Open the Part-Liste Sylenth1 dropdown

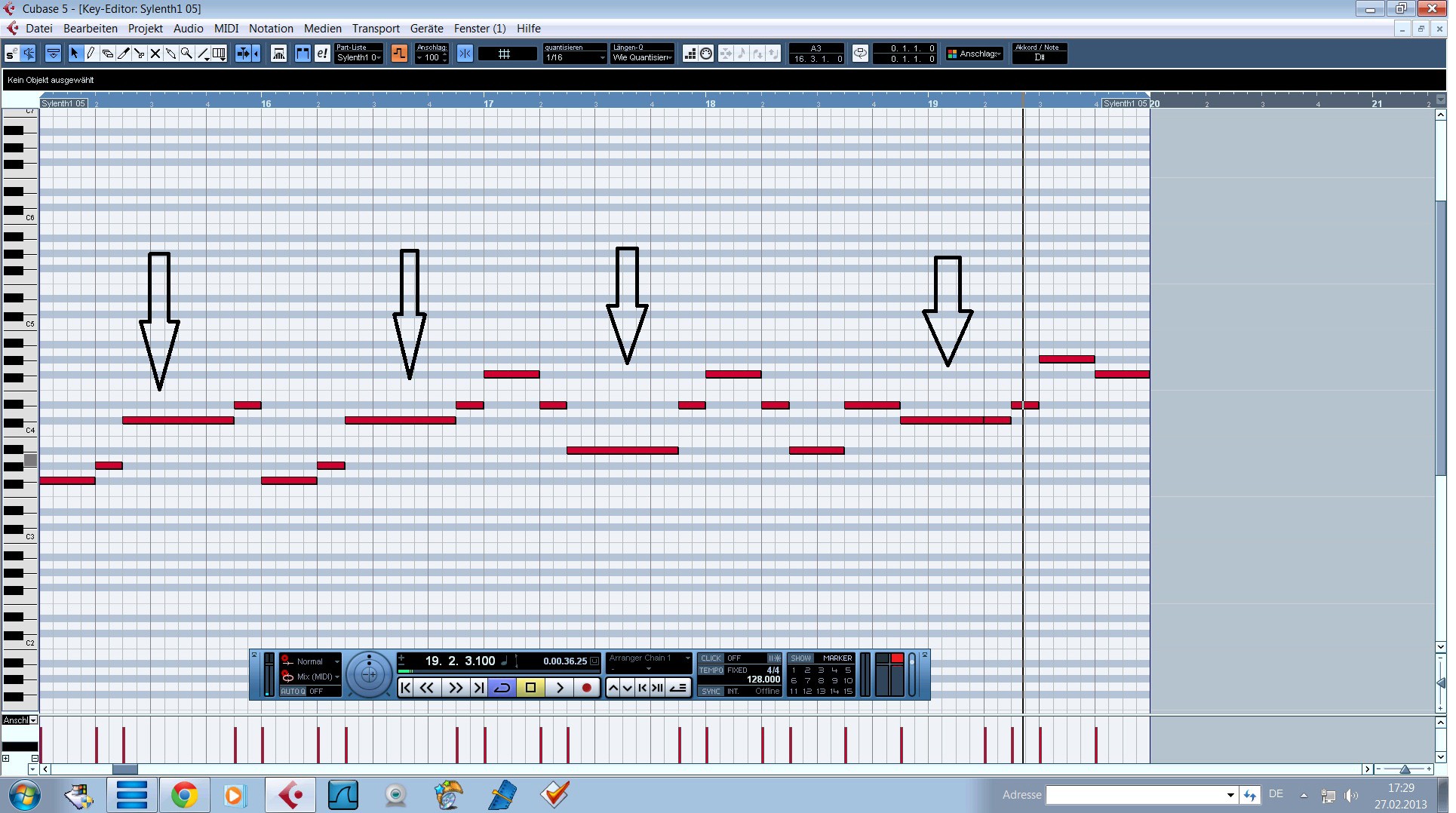click(359, 57)
